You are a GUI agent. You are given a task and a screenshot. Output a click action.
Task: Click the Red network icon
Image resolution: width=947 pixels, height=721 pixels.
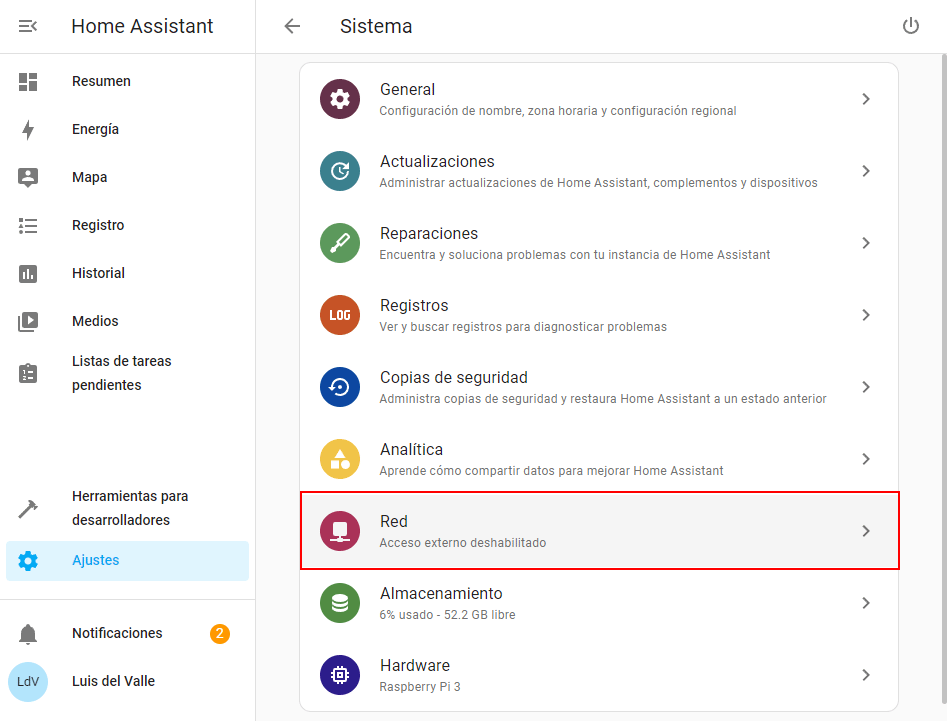click(340, 531)
